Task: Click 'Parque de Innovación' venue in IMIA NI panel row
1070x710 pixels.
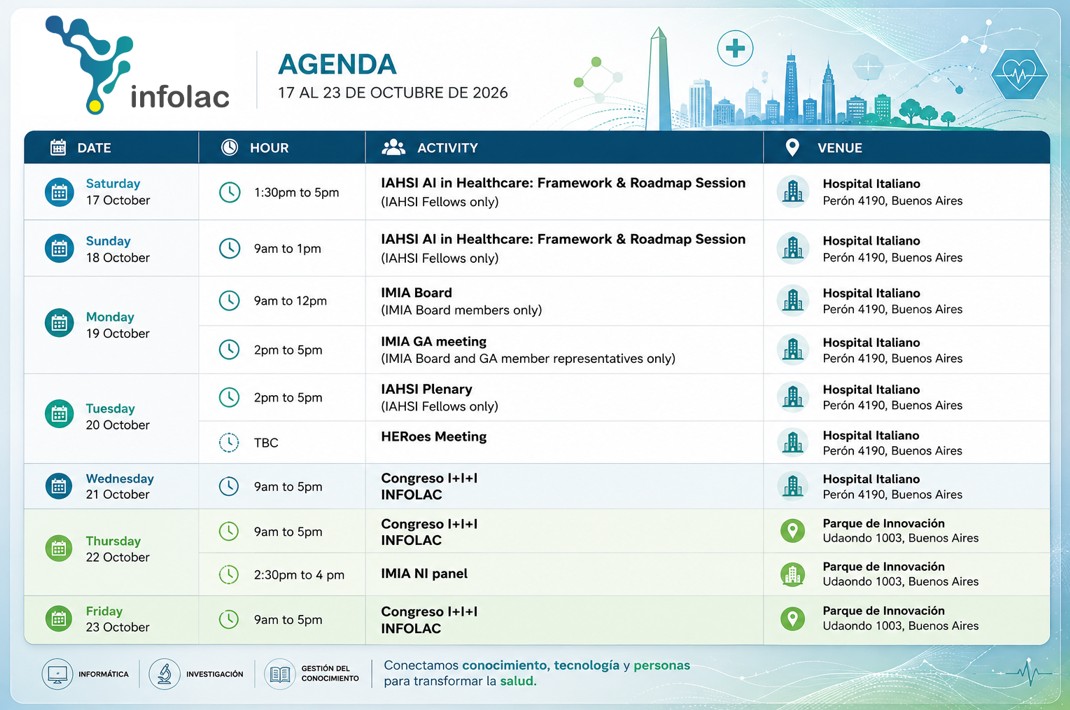Action: pyautogui.click(x=884, y=567)
